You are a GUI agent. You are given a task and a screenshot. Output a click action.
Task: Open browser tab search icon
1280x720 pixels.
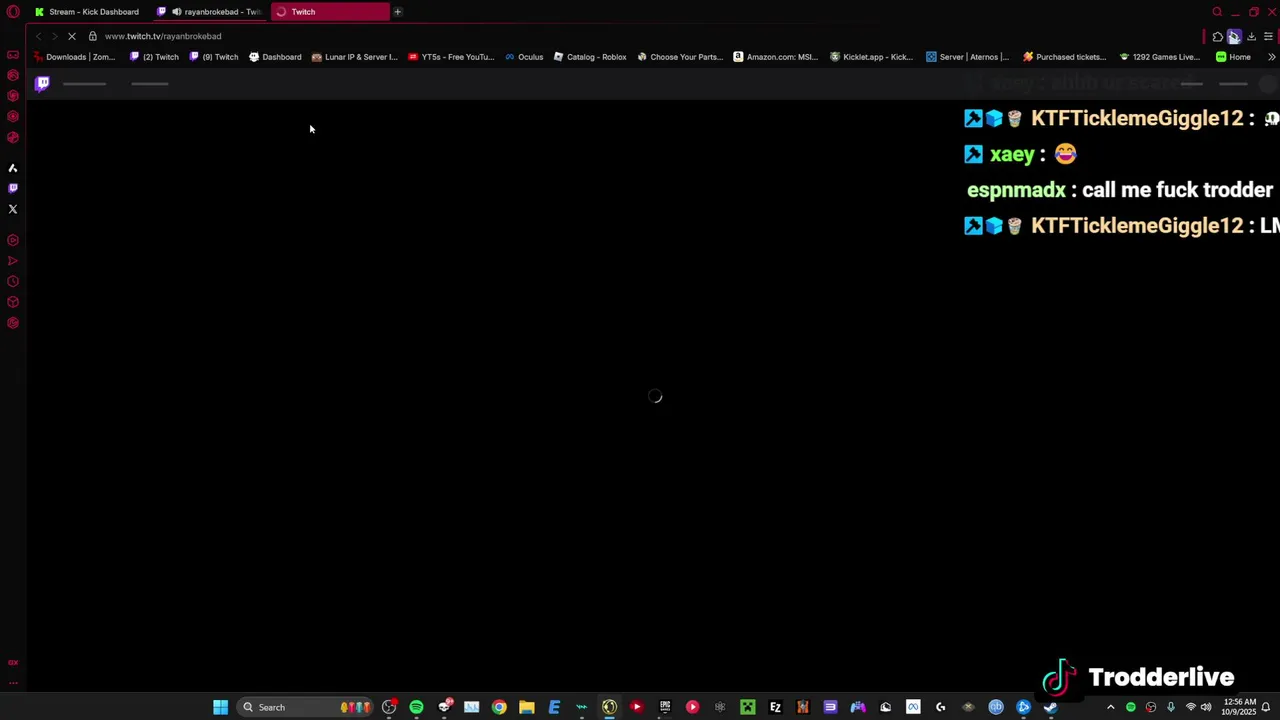[1217, 12]
